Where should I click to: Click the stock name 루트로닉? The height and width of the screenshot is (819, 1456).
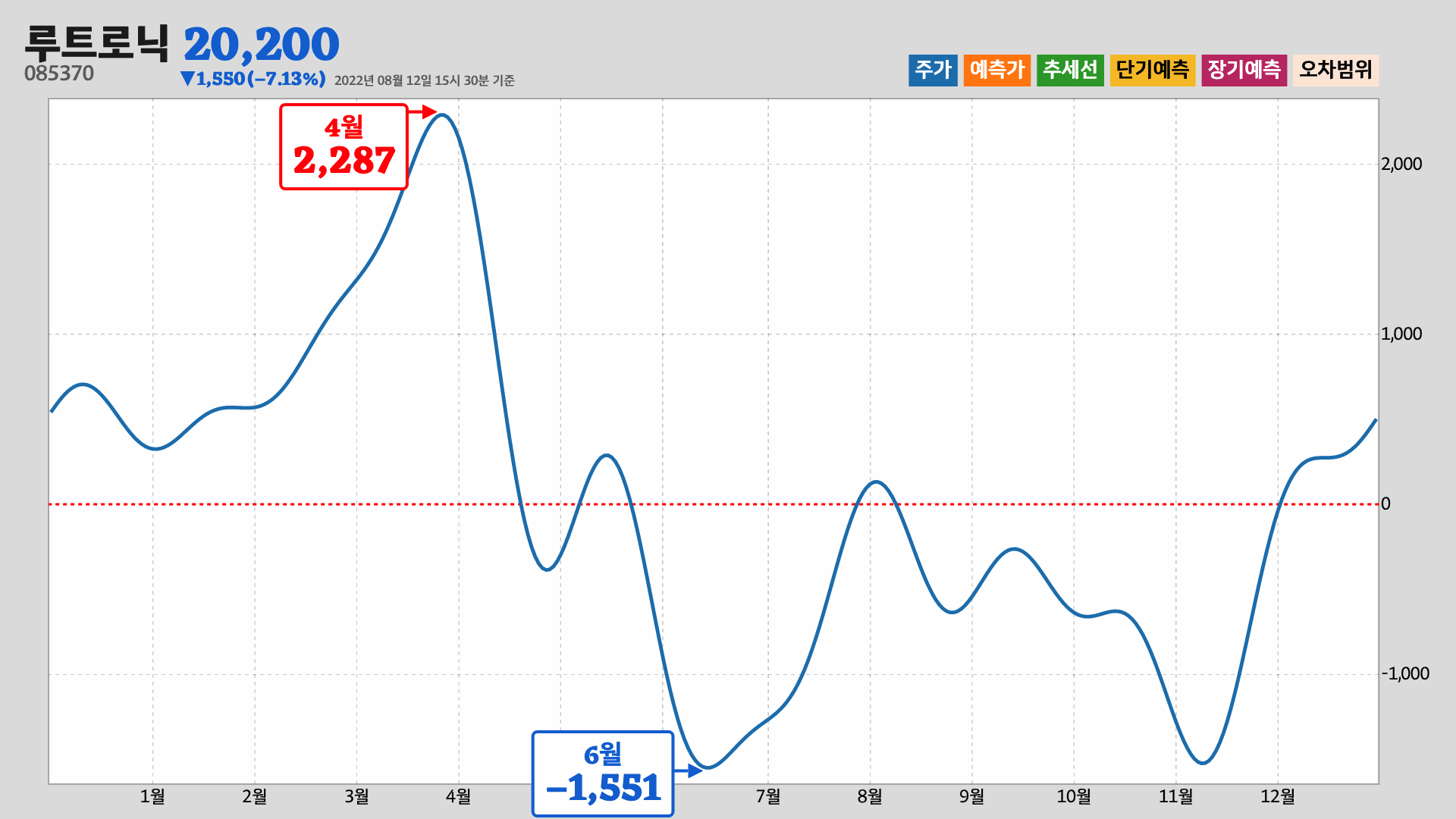97,44
